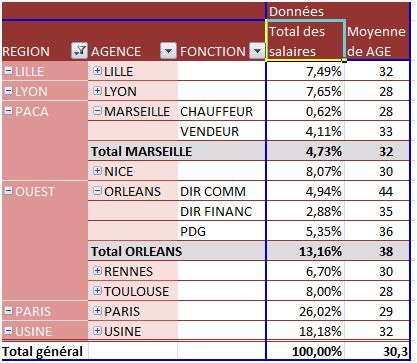Collapse the ORLEANS agency row

pos(97,191)
